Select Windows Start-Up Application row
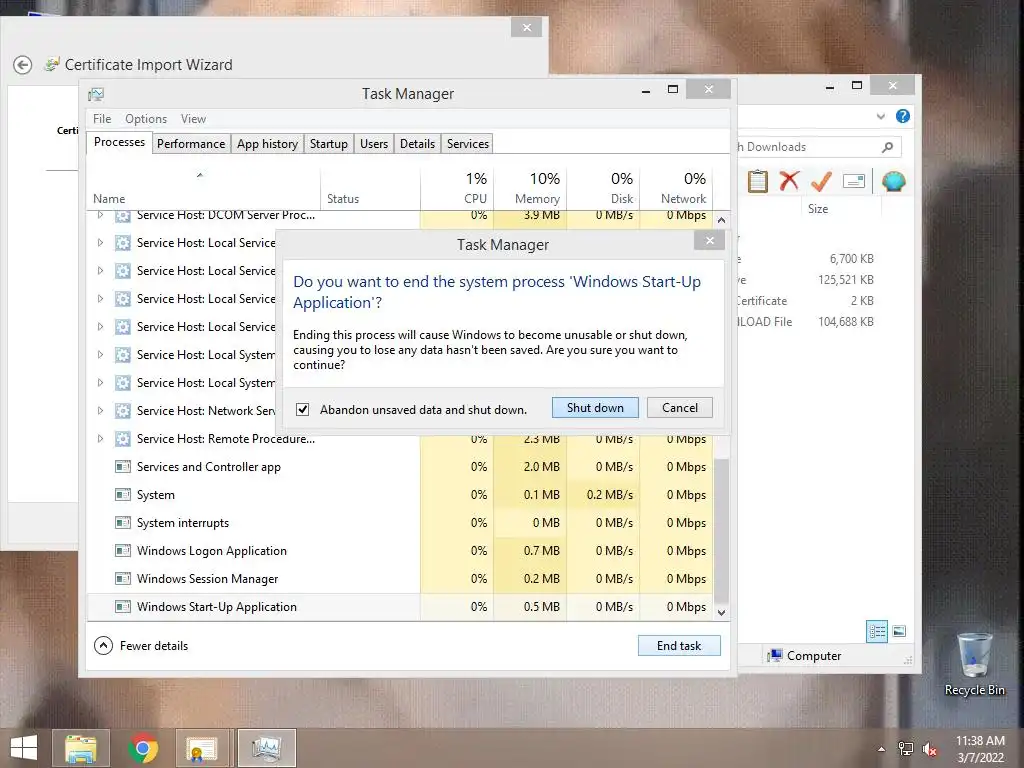1024x768 pixels. 400,607
